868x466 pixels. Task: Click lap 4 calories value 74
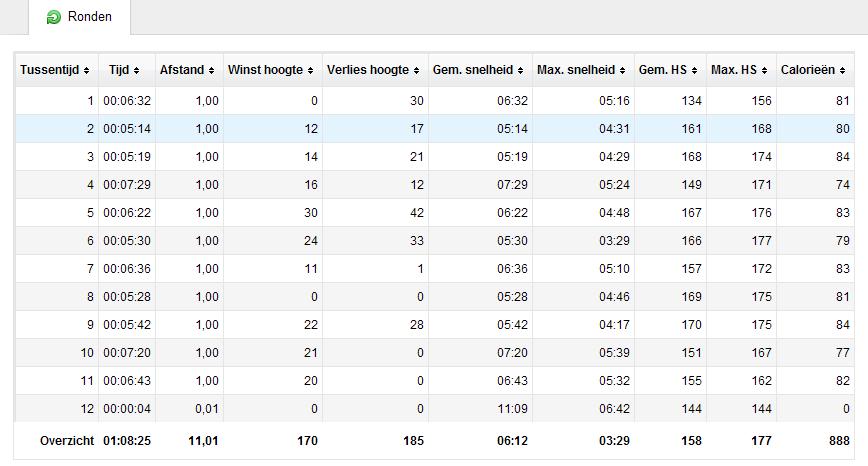tap(843, 185)
